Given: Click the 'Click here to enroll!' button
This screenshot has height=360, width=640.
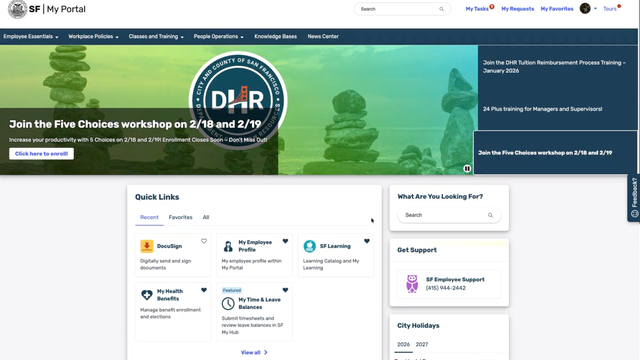Looking at the screenshot, I should (x=41, y=153).
